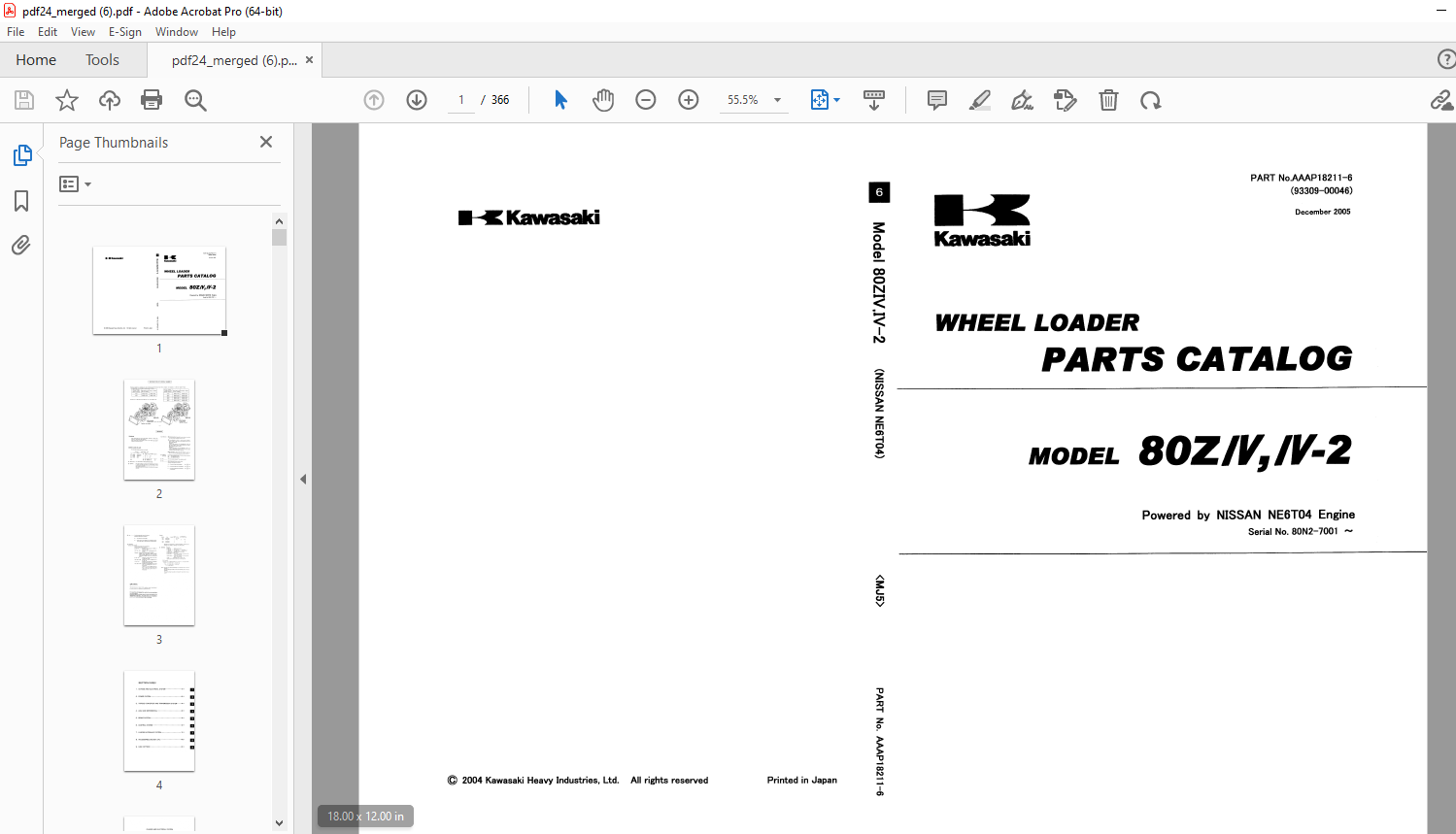Toggle Page Thumbnails sidebar icon
1456x834 pixels.
pos(21,155)
